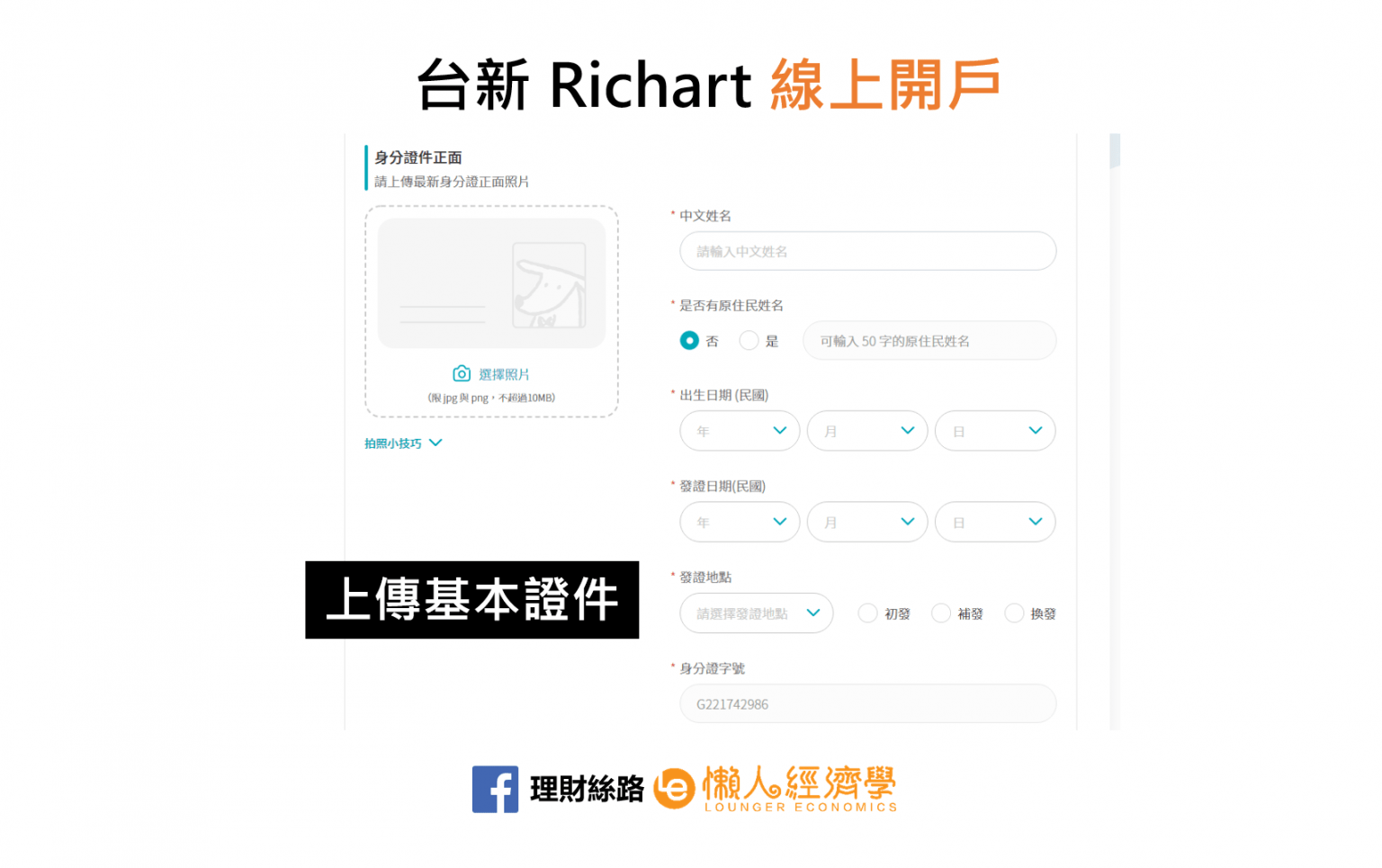Choose the 換發 issuance type
The width and height of the screenshot is (1382, 868).
[x=1014, y=613]
